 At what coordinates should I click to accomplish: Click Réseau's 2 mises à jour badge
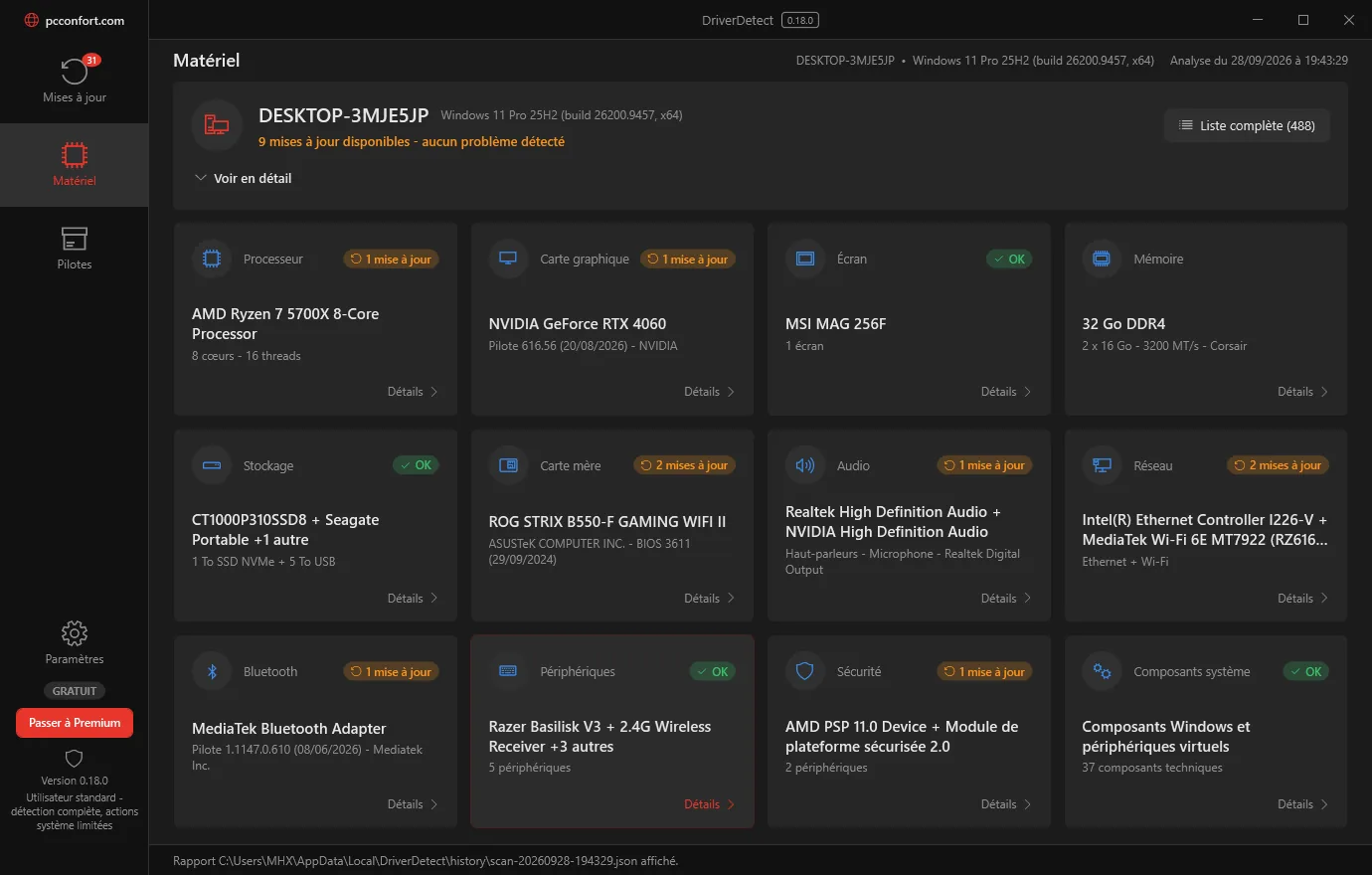(x=1279, y=465)
